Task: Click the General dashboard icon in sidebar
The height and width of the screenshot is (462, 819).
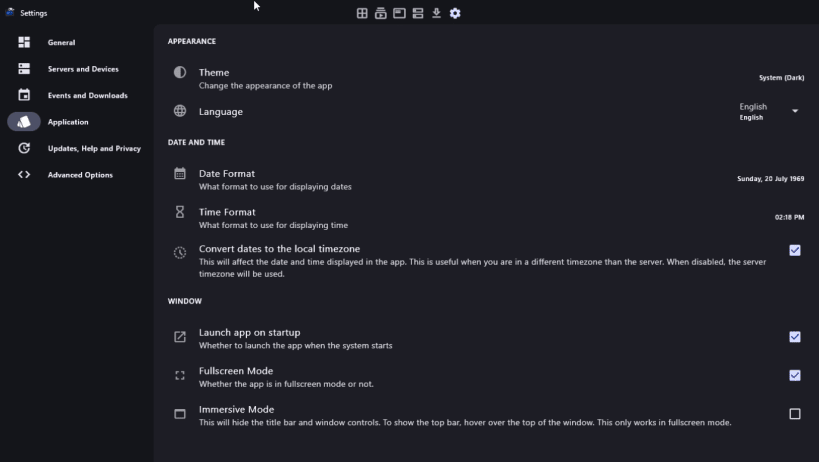Action: [x=24, y=42]
